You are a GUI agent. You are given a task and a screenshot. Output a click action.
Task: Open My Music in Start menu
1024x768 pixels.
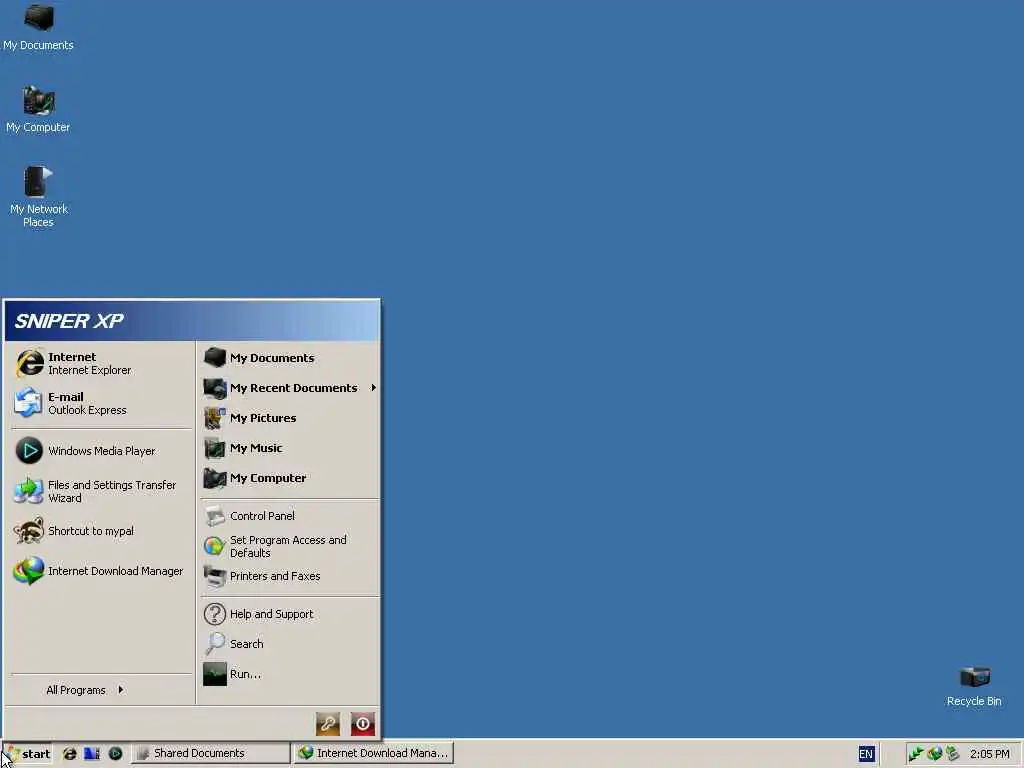290,448
